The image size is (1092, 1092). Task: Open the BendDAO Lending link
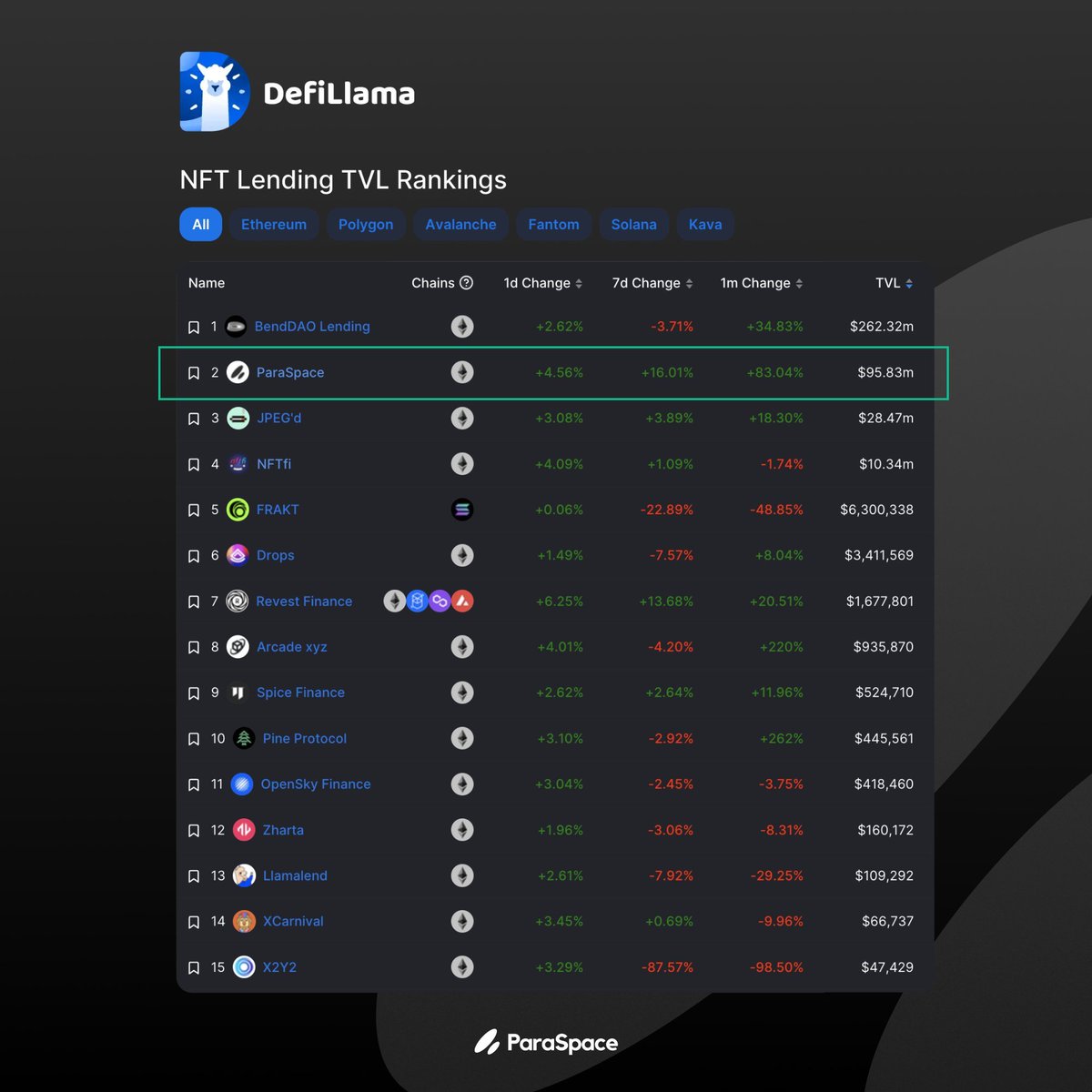312,327
